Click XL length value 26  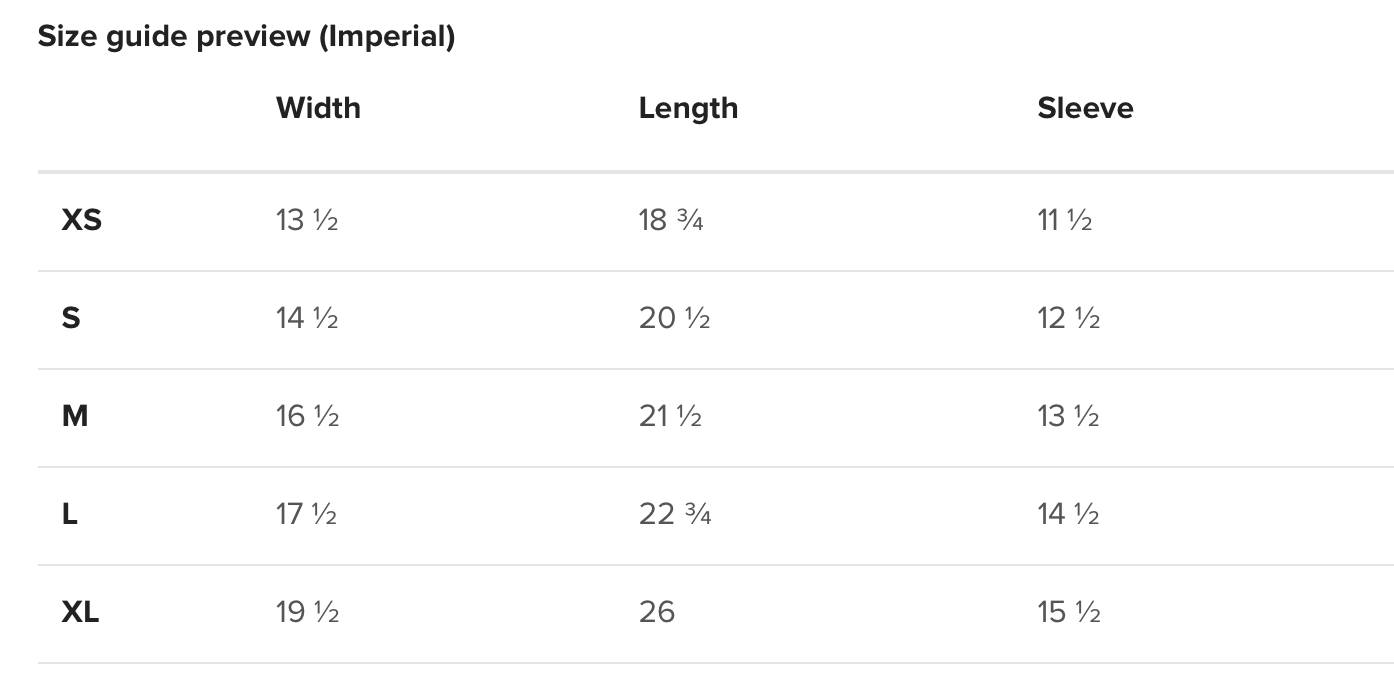[x=657, y=612]
